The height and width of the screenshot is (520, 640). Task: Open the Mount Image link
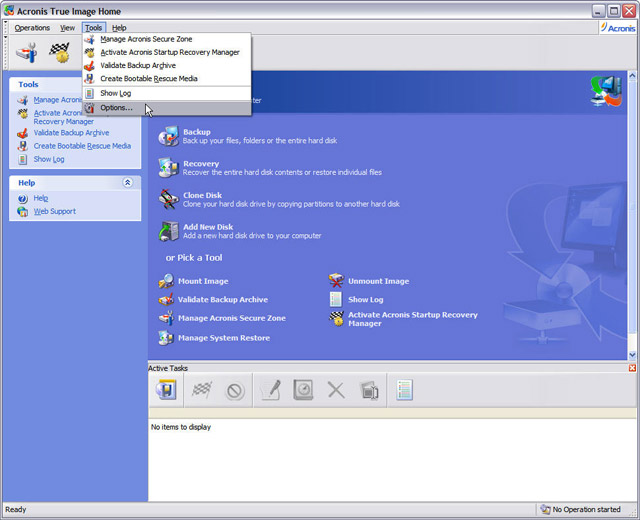point(203,281)
